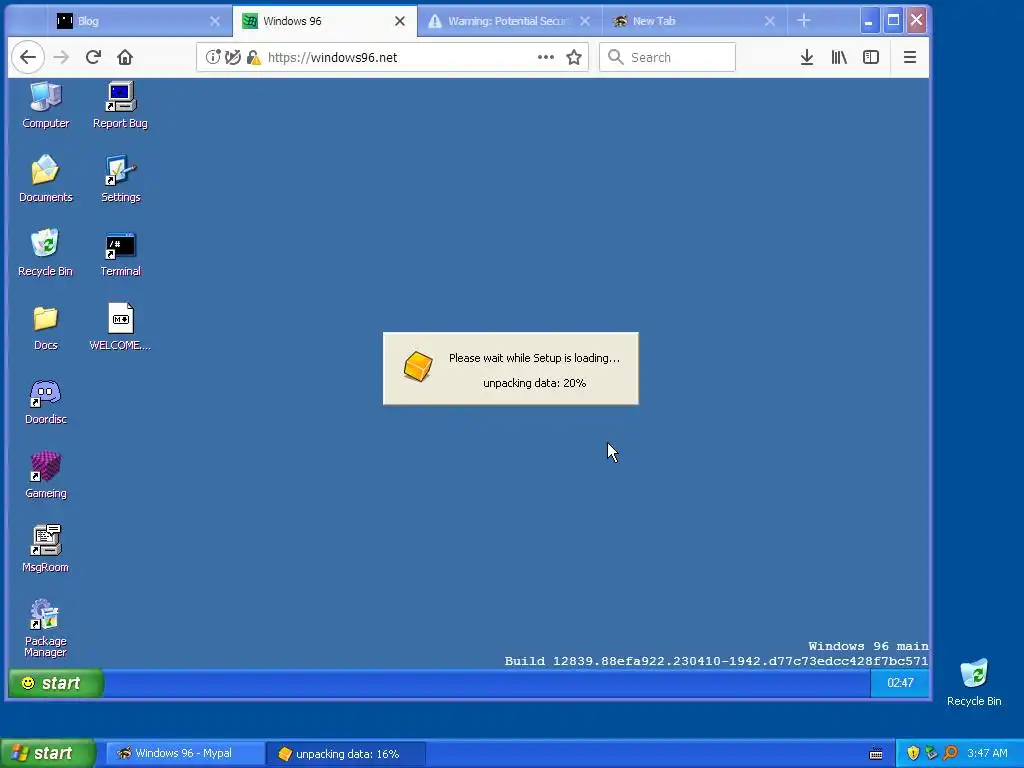
Task: Click 'unpacking data: 20%' progress text
Action: coord(534,383)
